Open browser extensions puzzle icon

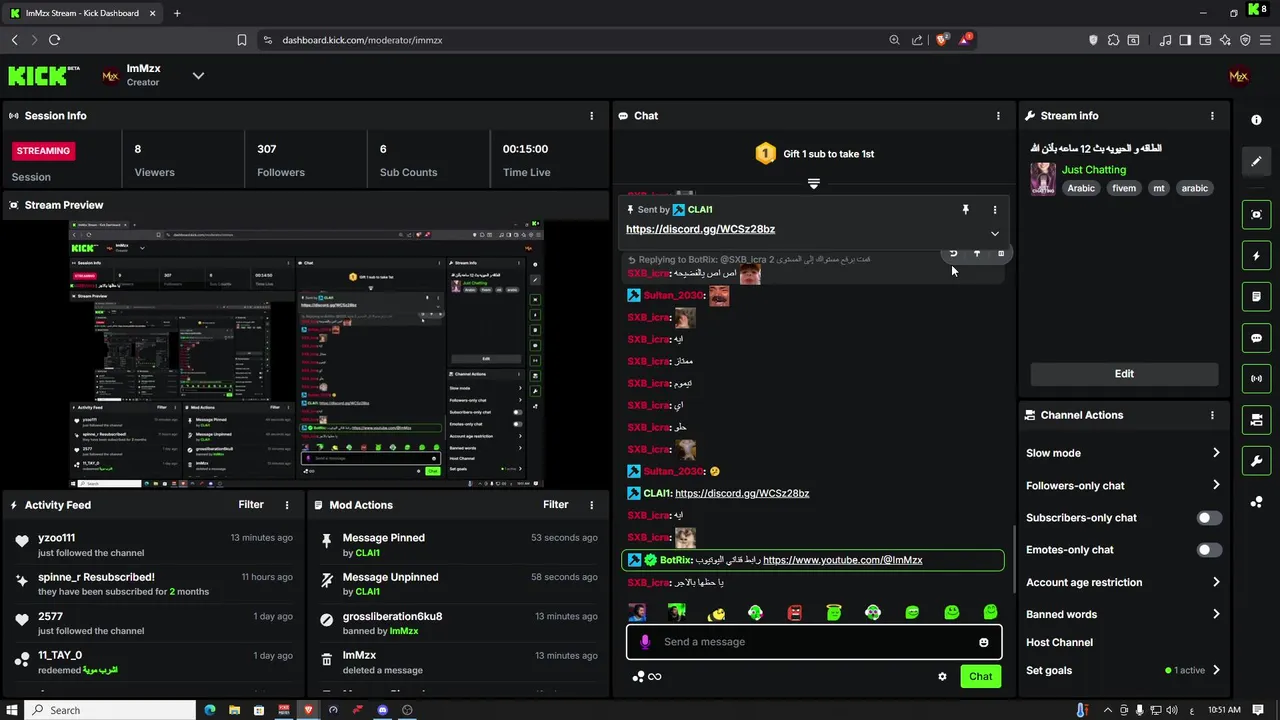coord(1113,40)
